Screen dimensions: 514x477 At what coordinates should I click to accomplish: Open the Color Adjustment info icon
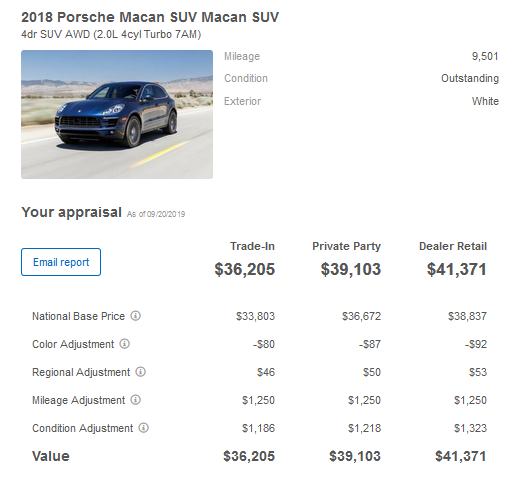pyautogui.click(x=124, y=343)
